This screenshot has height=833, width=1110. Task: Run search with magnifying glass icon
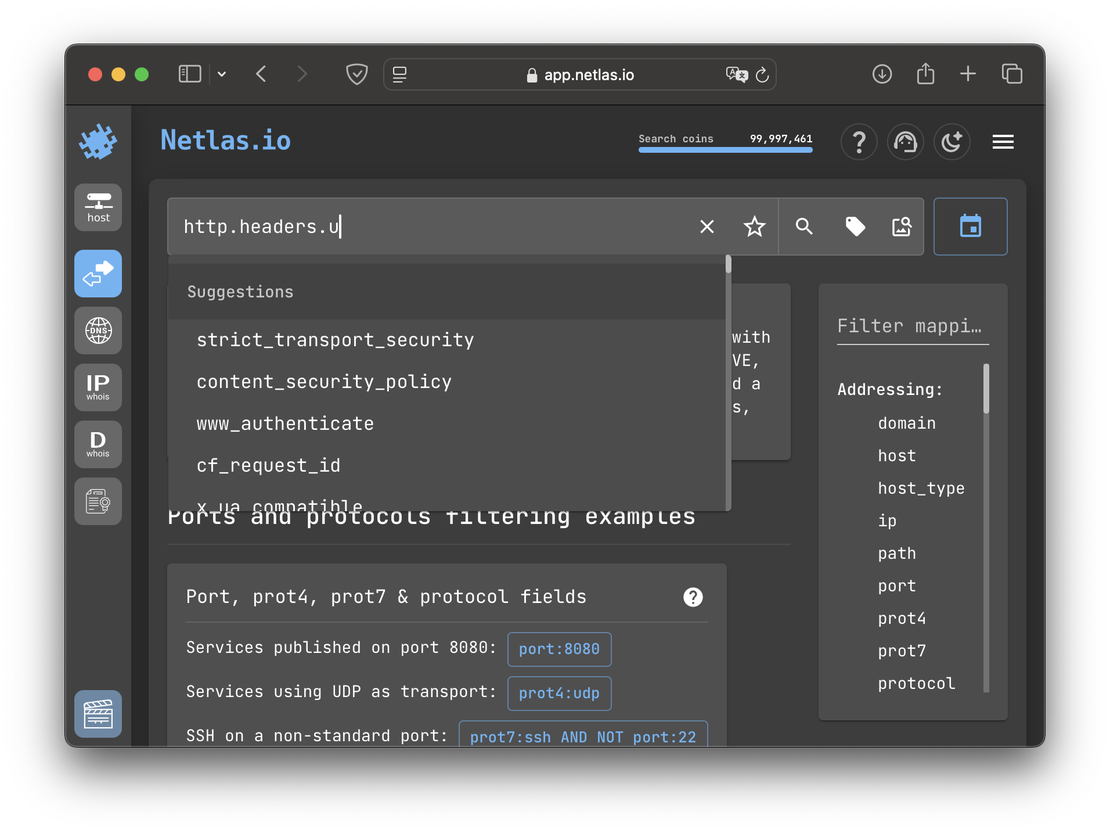click(804, 227)
